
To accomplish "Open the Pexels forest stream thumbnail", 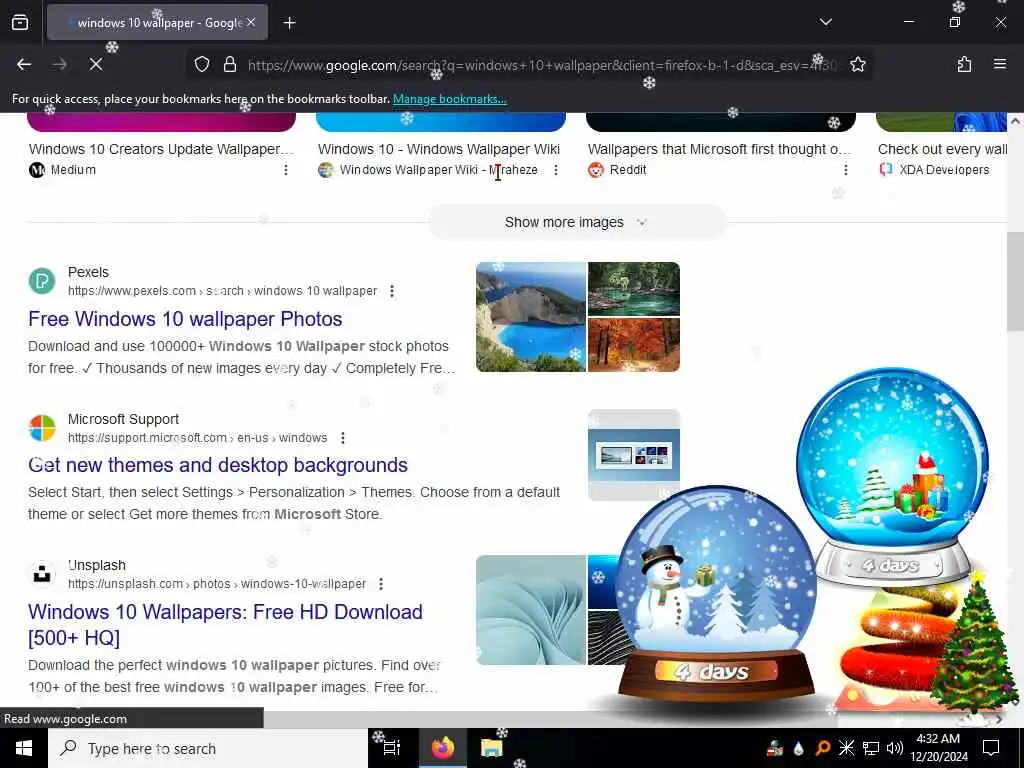I will 633,289.
